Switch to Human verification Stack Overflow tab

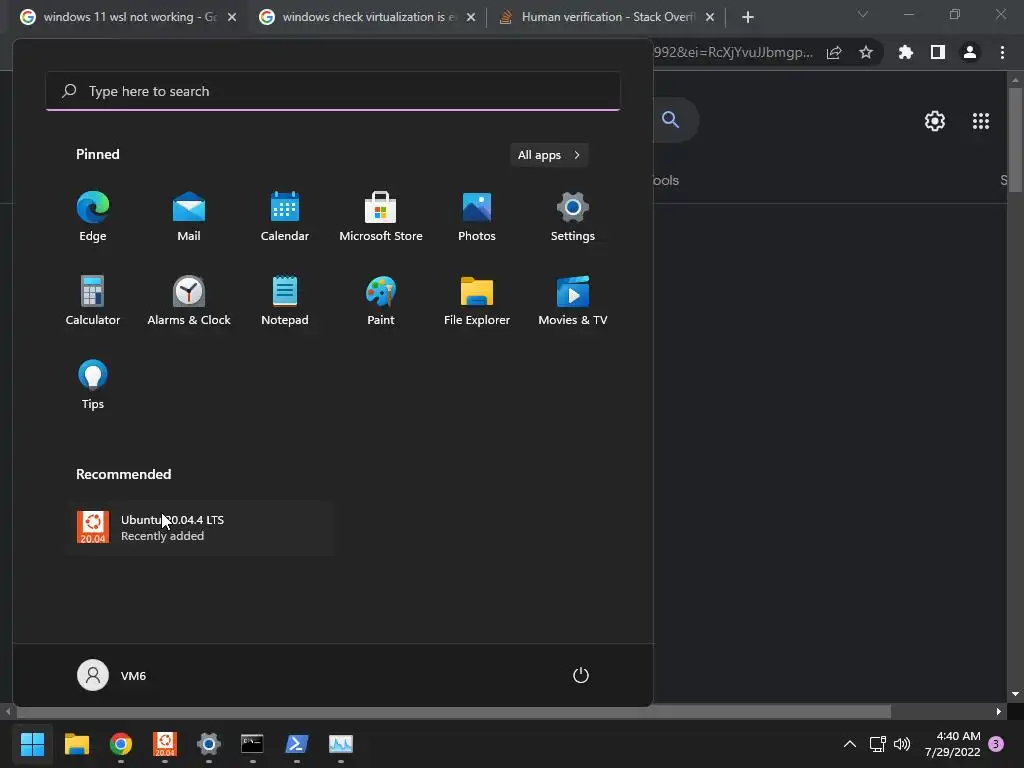pos(607,17)
